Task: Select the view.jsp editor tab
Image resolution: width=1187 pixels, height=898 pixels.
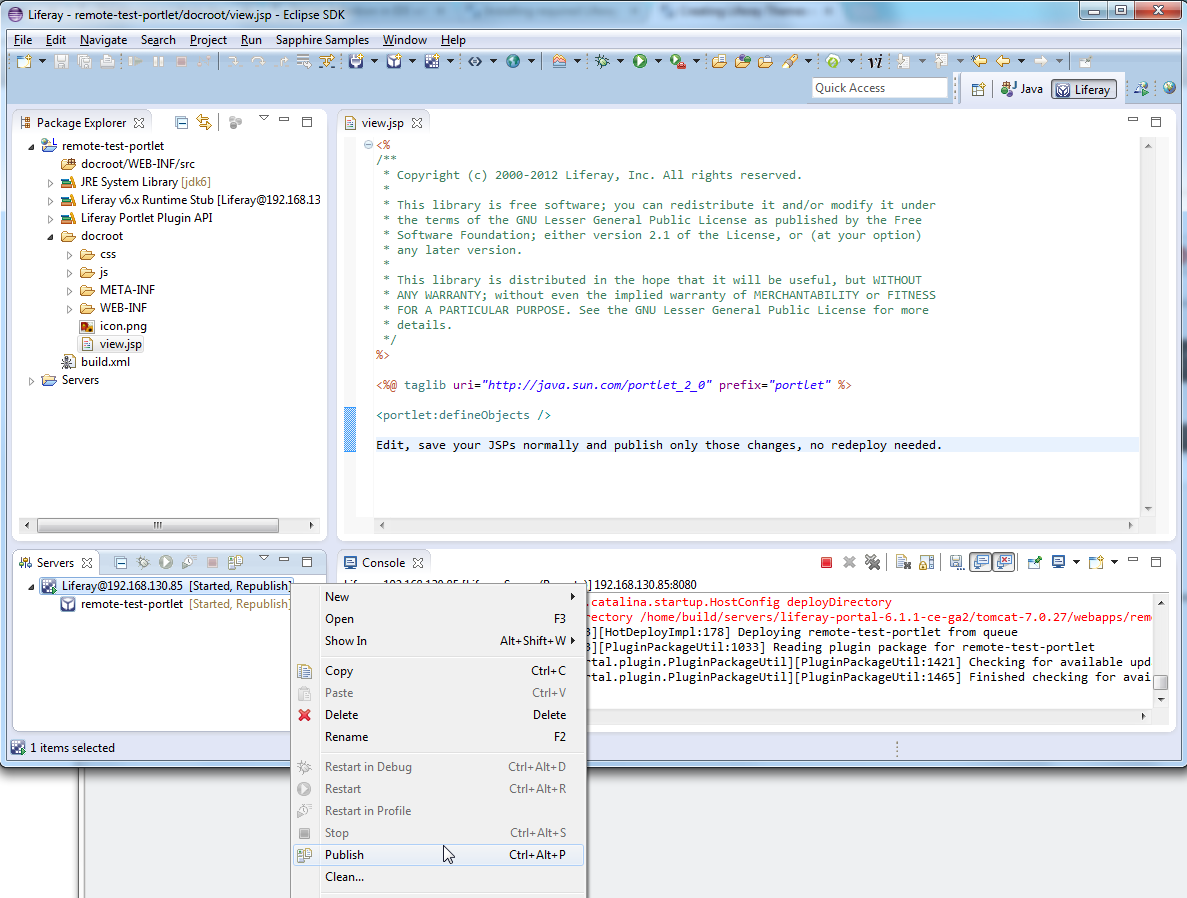Action: pos(382,123)
